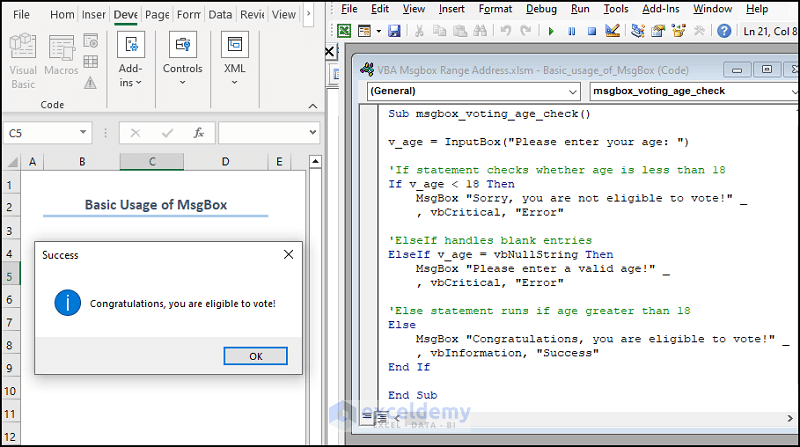Click Macro Security warning triangle icon

pyautogui.click(x=90, y=82)
